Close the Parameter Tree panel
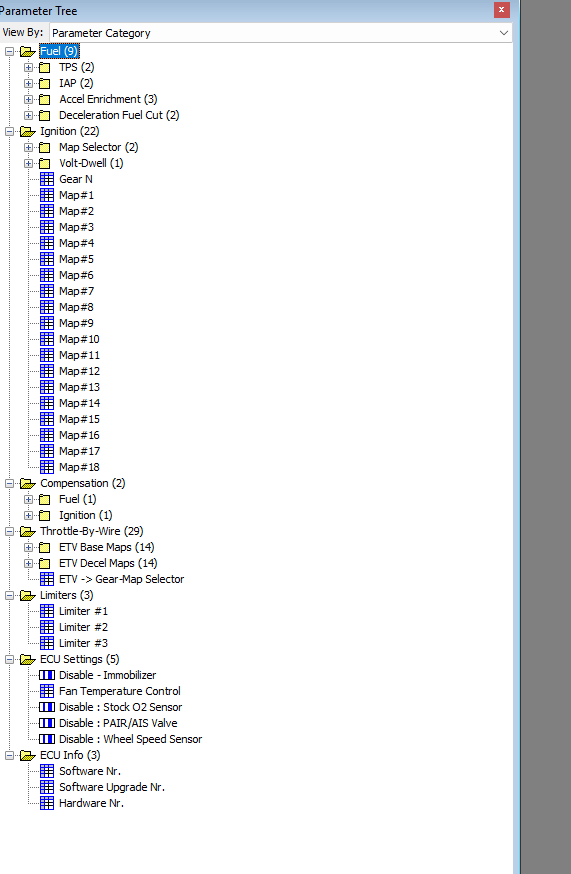This screenshot has height=874, width=571. [501, 9]
